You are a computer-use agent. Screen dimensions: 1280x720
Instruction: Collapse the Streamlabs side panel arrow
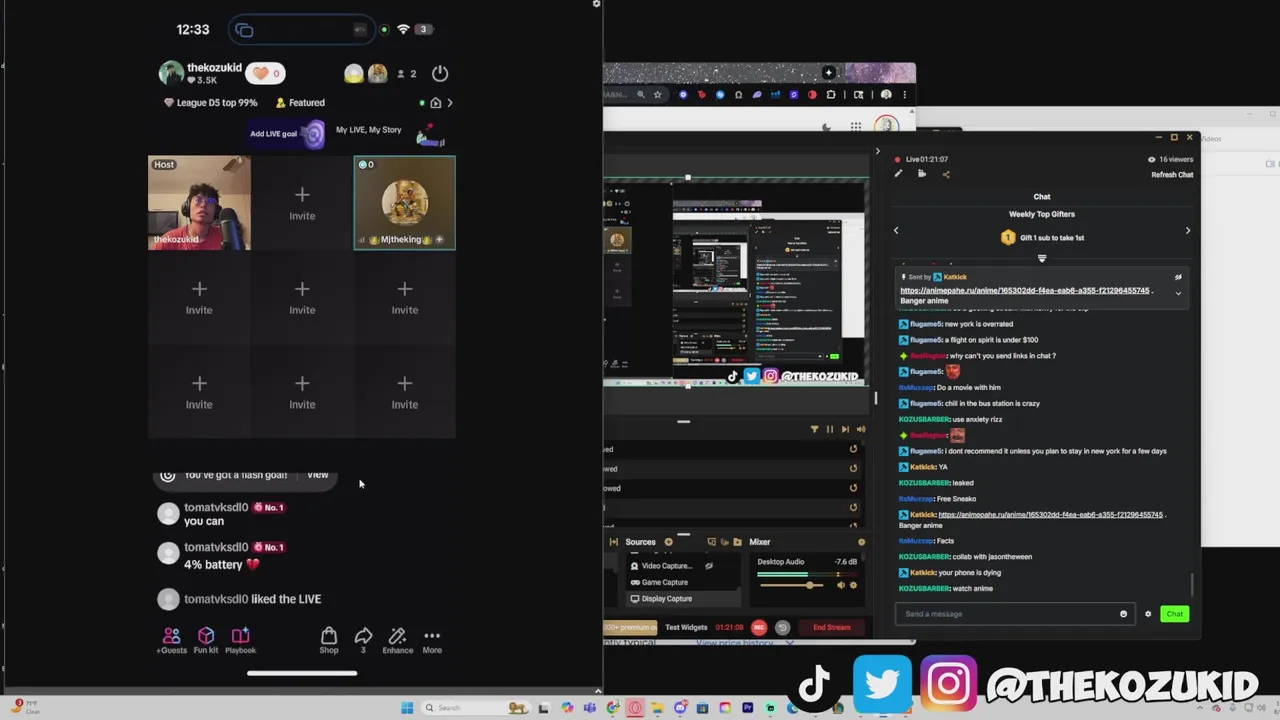click(878, 152)
